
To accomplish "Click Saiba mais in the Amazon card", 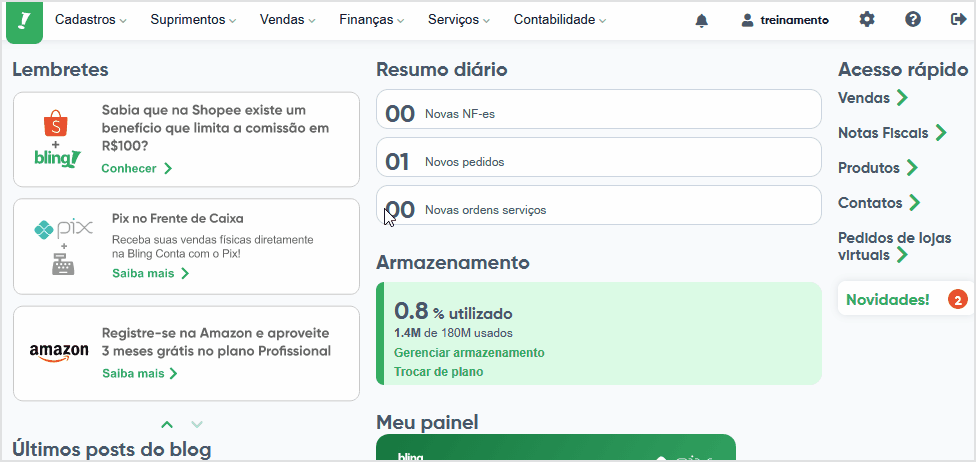I will (140, 374).
